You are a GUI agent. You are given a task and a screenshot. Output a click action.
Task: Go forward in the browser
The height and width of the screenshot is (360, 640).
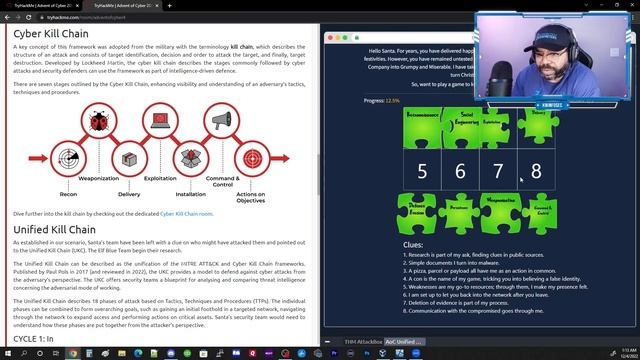click(x=18, y=17)
